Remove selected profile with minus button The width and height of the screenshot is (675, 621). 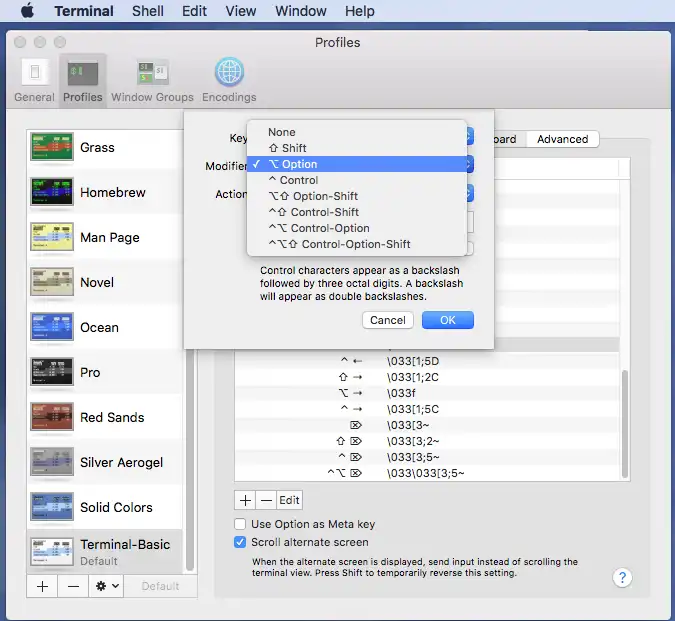pos(73,586)
